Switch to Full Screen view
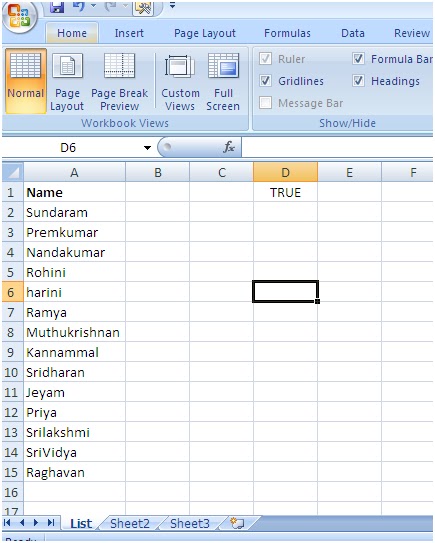This screenshot has height=543, width=435. [223, 82]
